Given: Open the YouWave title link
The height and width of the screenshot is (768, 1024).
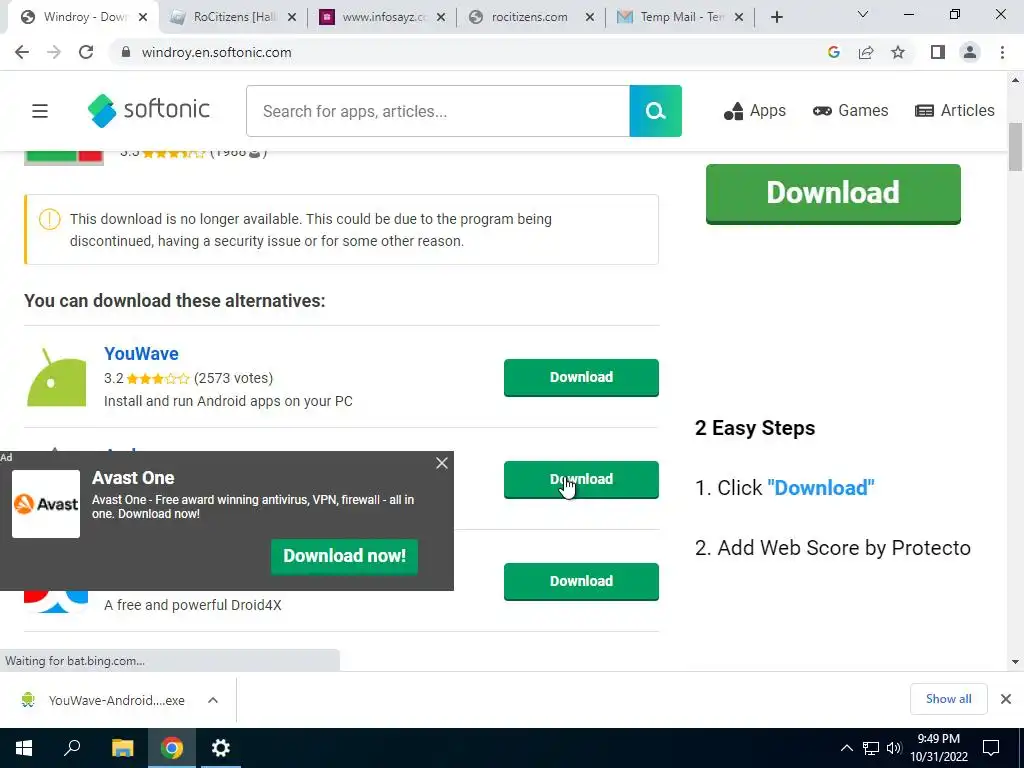Looking at the screenshot, I should pyautogui.click(x=141, y=353).
